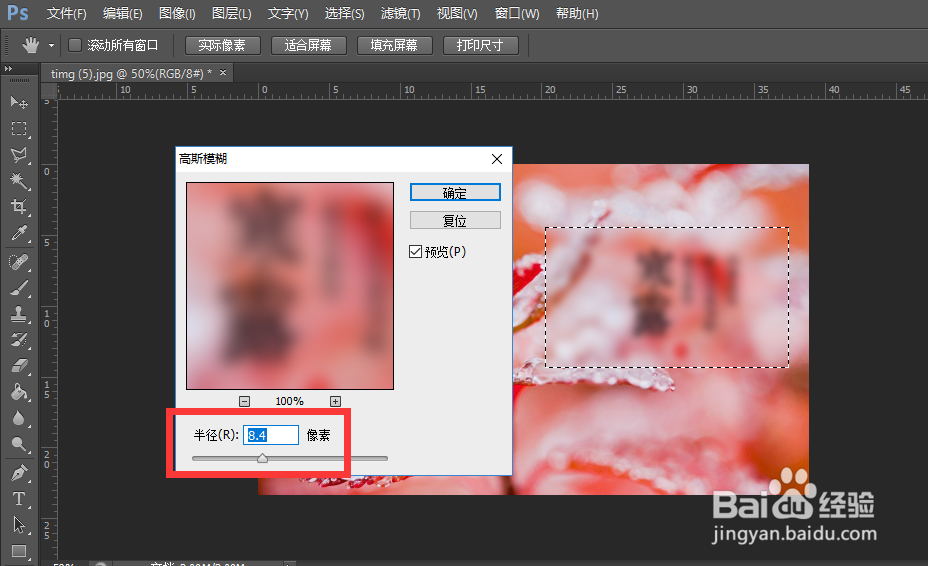
Task: Switch to the timg (5).jpg document tab
Action: point(131,73)
